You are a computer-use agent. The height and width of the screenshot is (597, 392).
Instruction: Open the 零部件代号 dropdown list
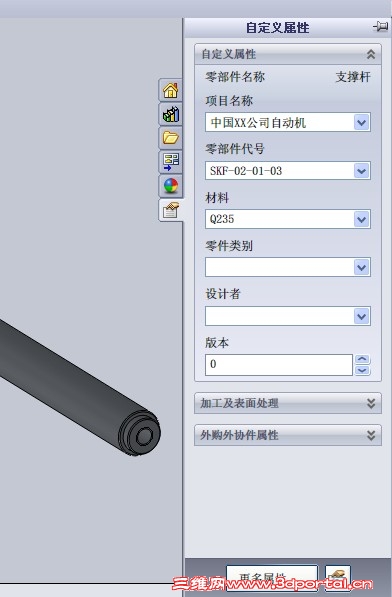[x=362, y=171]
